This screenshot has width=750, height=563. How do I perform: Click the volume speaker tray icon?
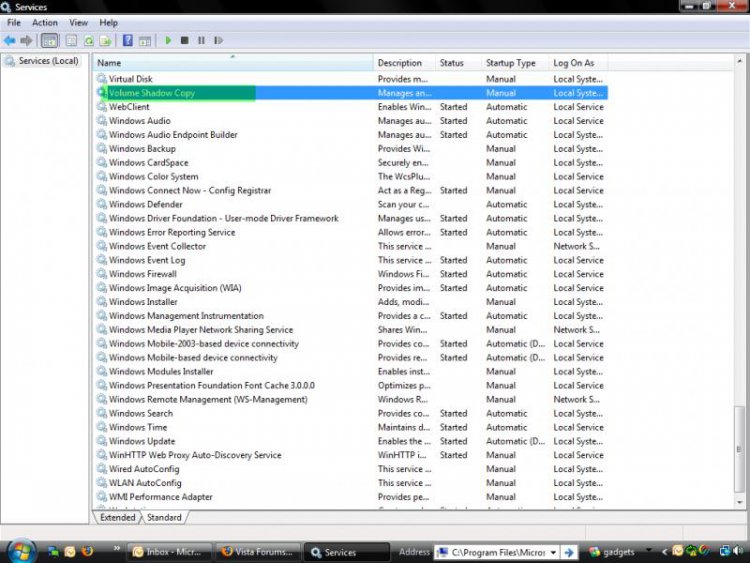[738, 551]
